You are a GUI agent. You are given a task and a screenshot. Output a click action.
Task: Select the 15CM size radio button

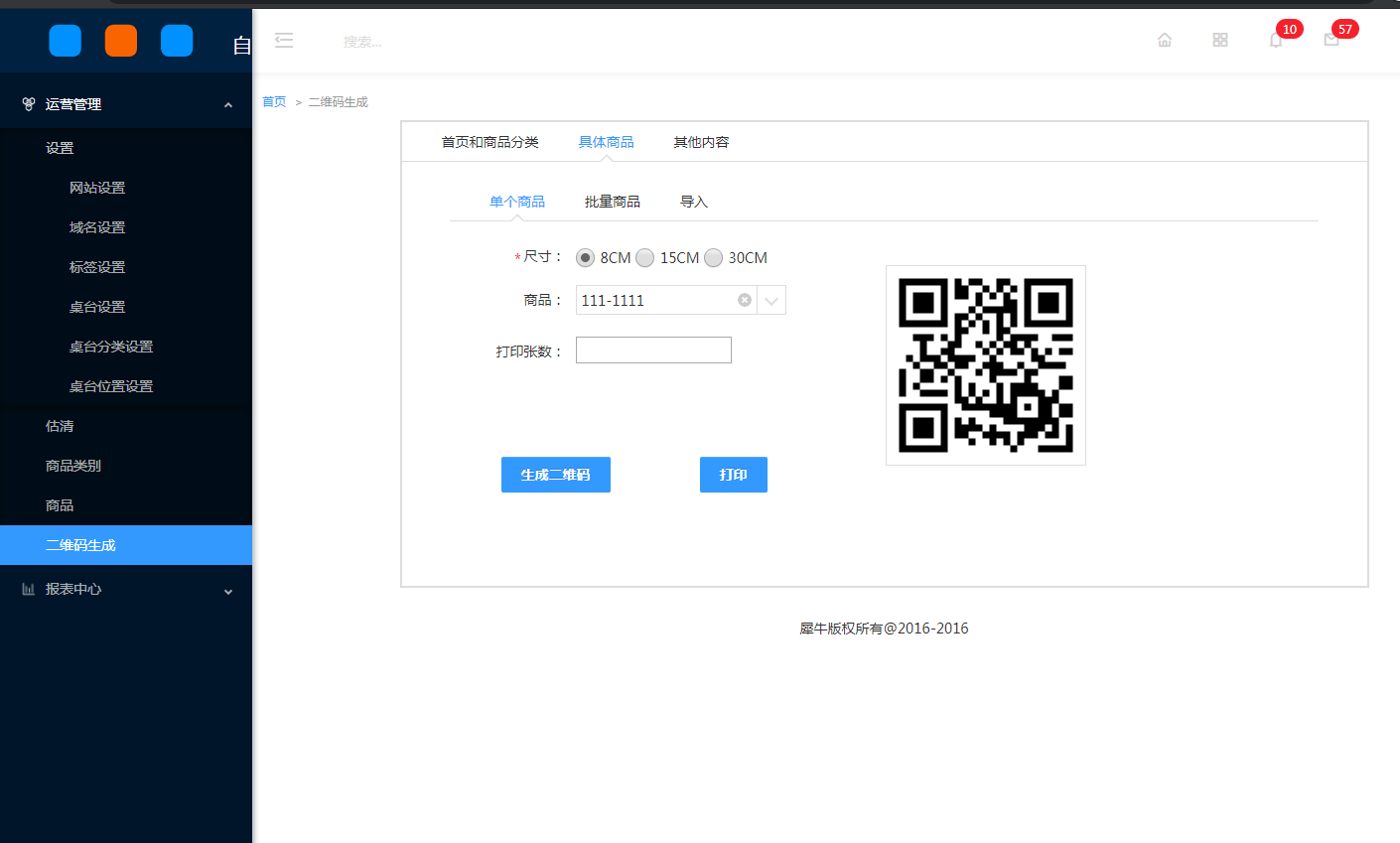(x=644, y=258)
